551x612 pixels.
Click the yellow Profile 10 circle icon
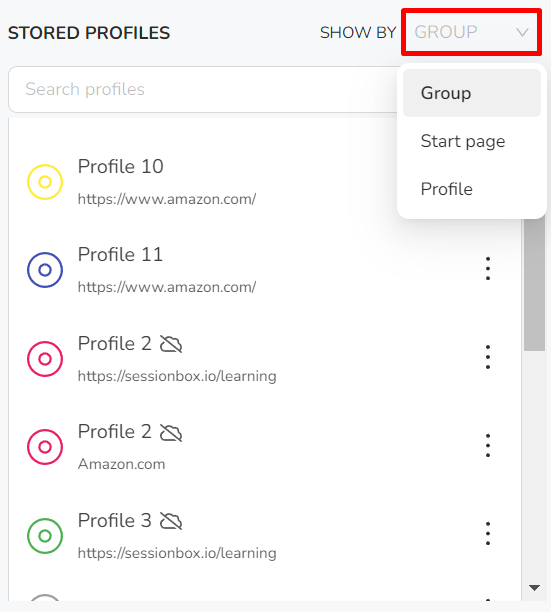tap(45, 182)
